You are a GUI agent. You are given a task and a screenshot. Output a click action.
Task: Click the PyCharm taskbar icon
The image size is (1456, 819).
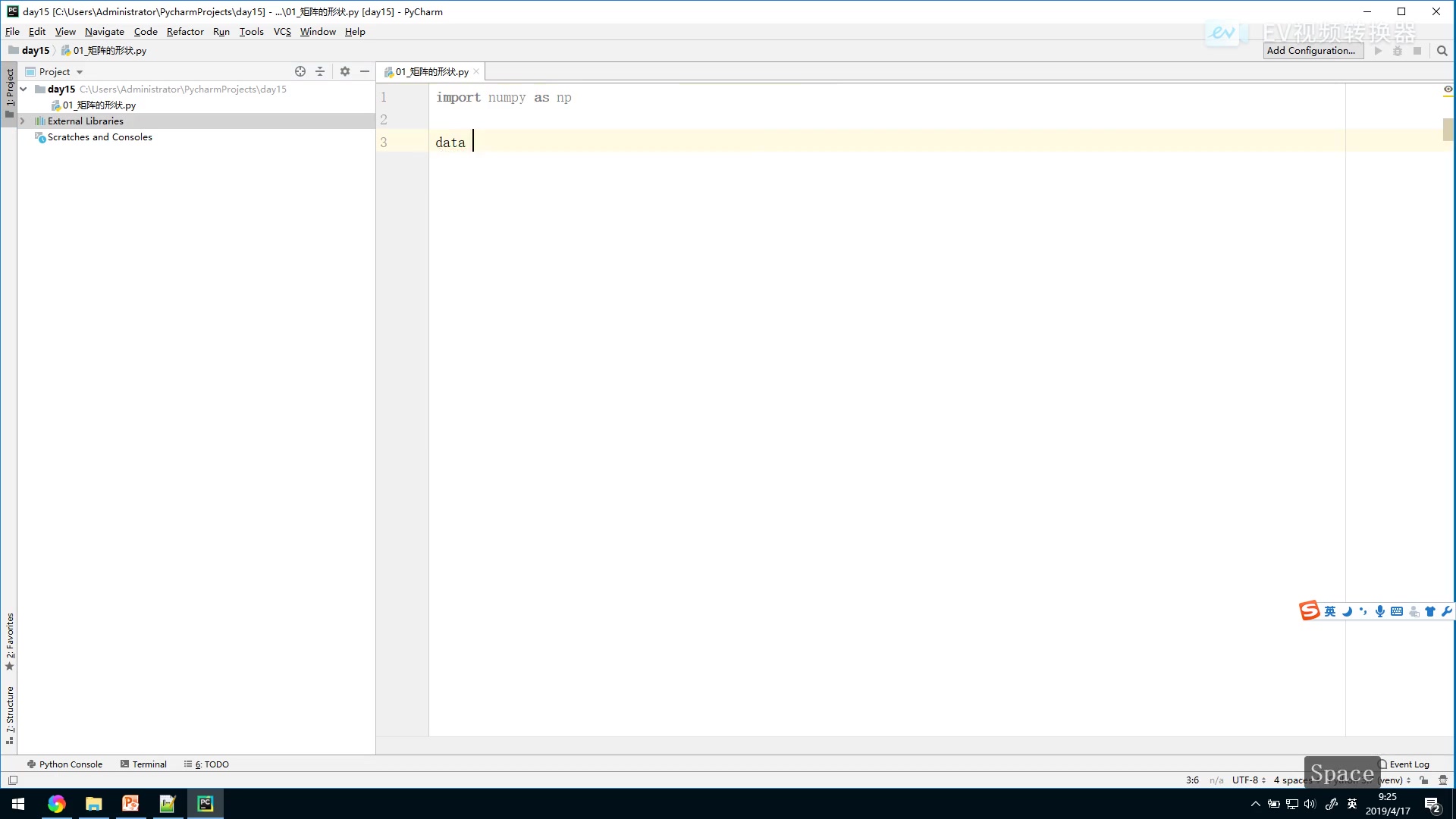pyautogui.click(x=205, y=804)
